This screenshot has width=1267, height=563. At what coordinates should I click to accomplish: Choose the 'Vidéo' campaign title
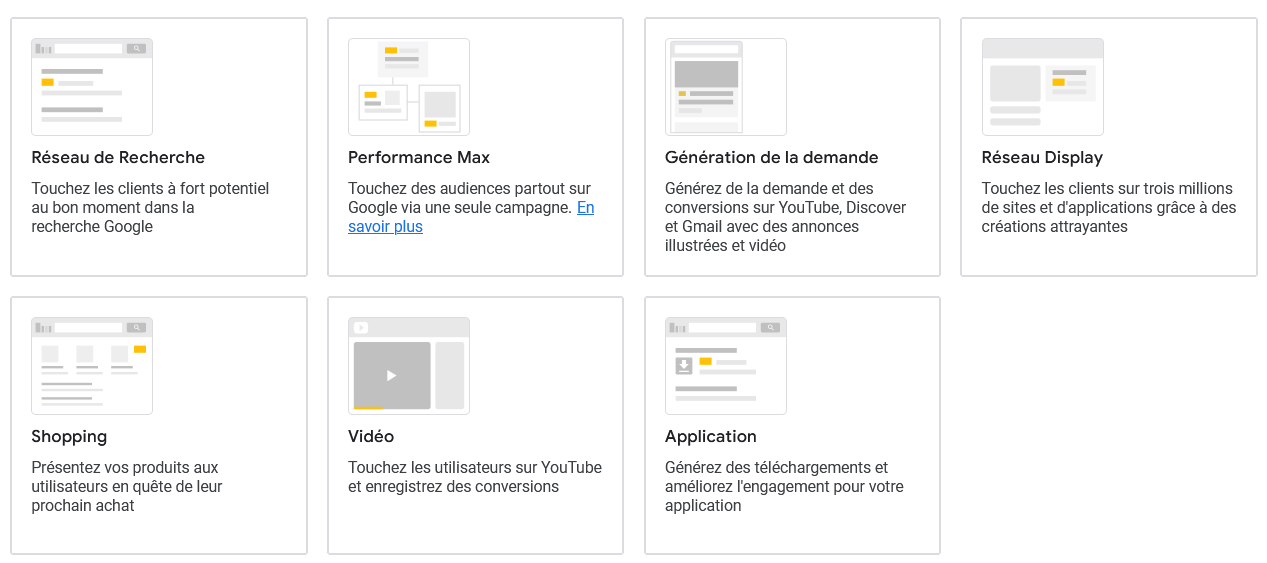[x=371, y=436]
